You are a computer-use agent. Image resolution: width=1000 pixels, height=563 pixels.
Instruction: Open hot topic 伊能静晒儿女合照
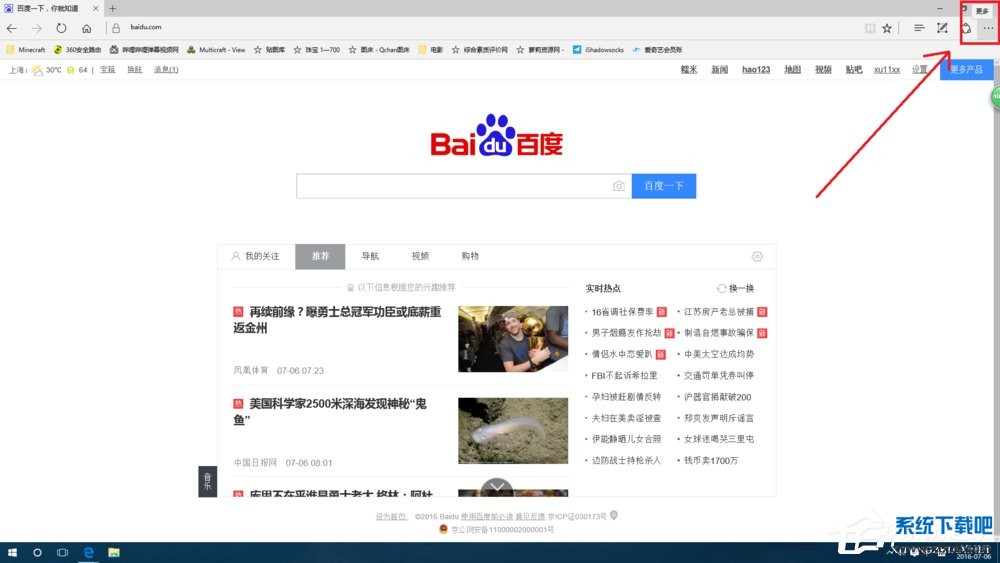coord(626,439)
